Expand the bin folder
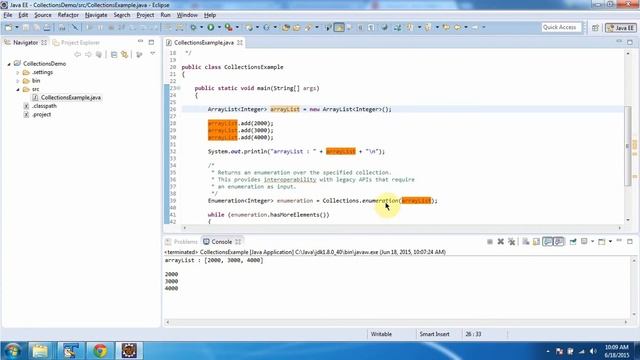This screenshot has width=640, height=360. 18,81
